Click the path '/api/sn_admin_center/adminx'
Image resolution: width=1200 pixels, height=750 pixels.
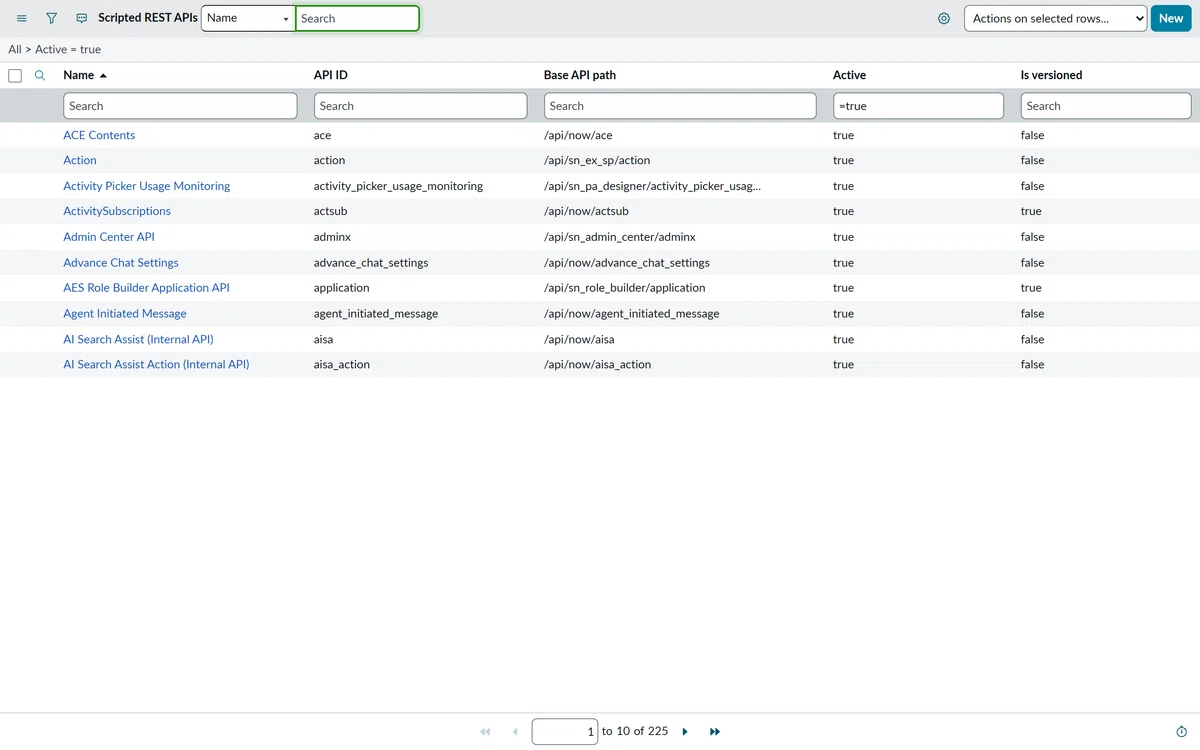pos(620,237)
